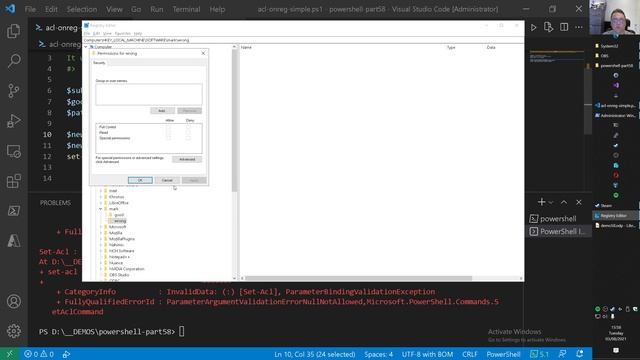640x360 pixels.
Task: Expand the LibreOffice registry key
Action: (101, 203)
